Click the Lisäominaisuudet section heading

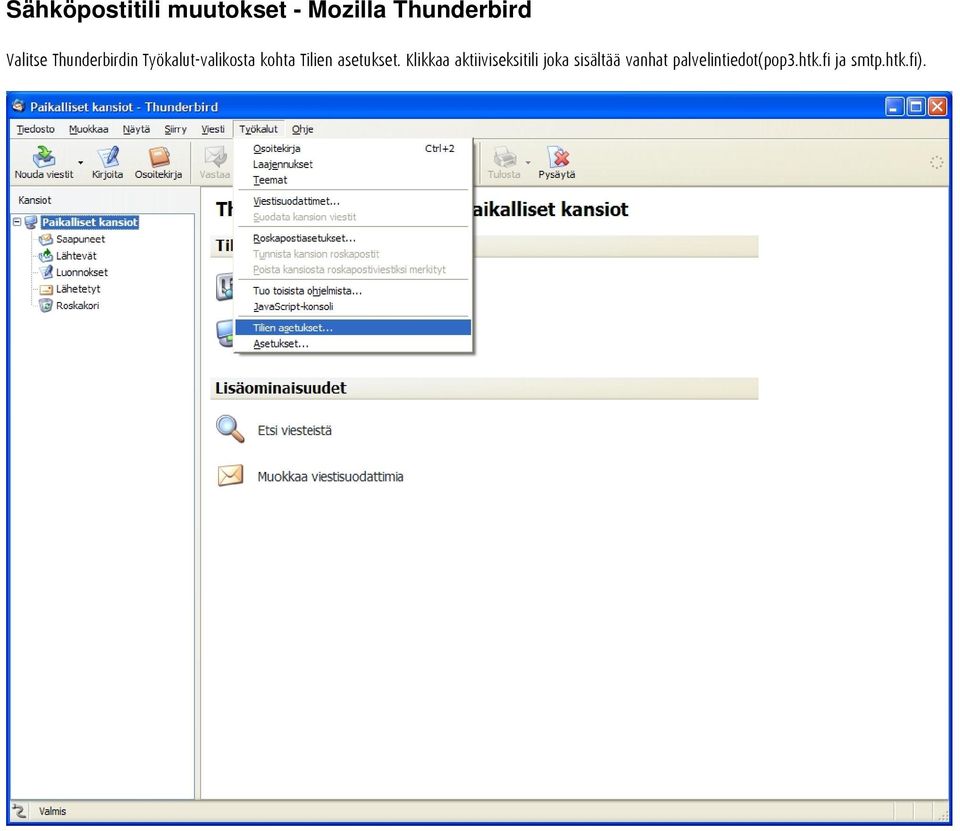point(280,388)
